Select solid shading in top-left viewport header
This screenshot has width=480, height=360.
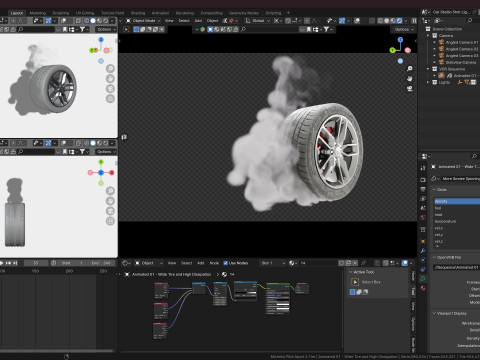point(93,21)
